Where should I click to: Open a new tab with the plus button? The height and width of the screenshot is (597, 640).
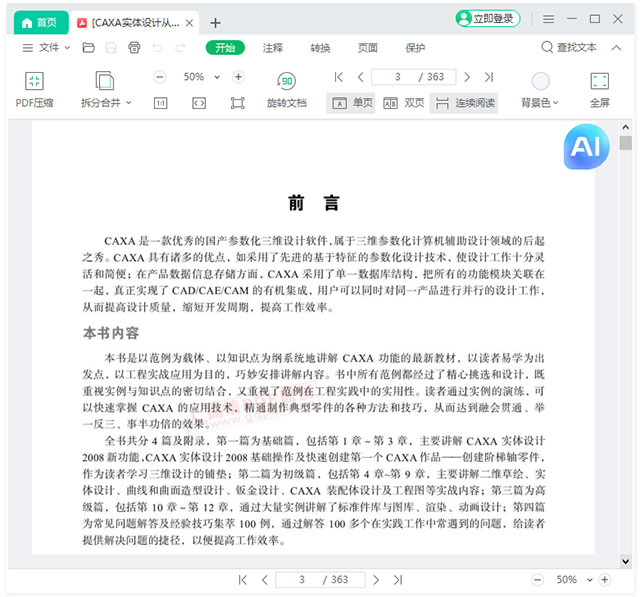[x=216, y=23]
